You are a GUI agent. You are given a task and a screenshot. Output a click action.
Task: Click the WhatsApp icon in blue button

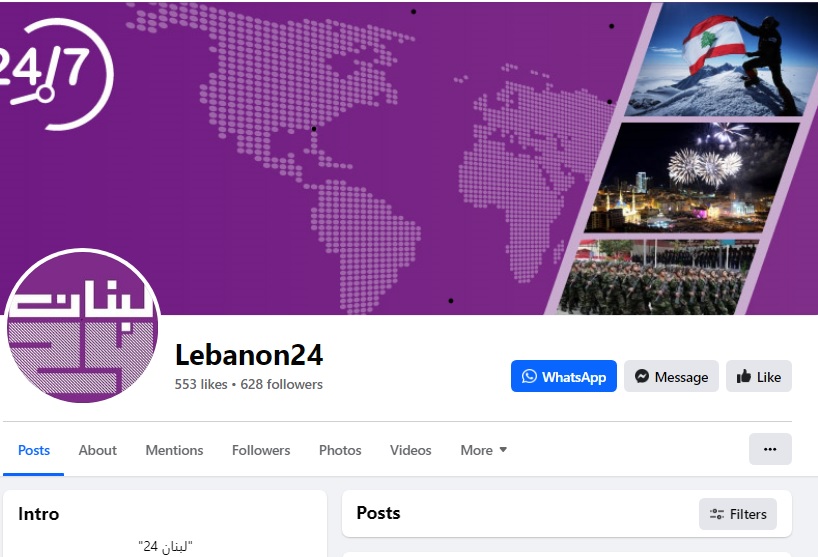[x=529, y=376]
